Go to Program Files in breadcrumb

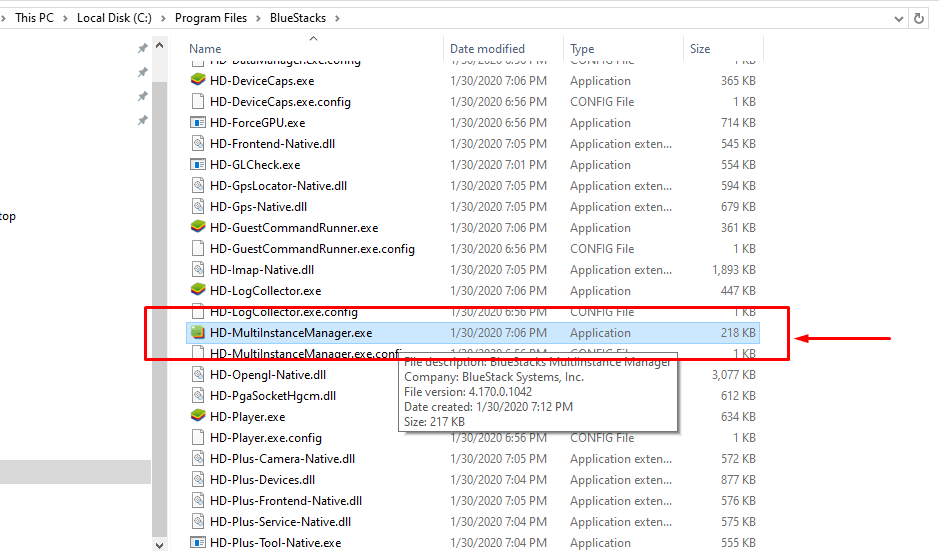point(211,18)
